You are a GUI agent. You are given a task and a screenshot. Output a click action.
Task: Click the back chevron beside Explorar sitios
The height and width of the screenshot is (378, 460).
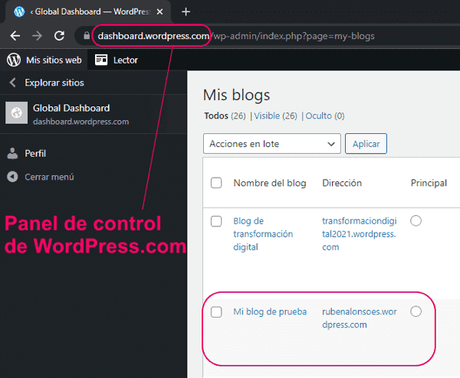tap(13, 82)
